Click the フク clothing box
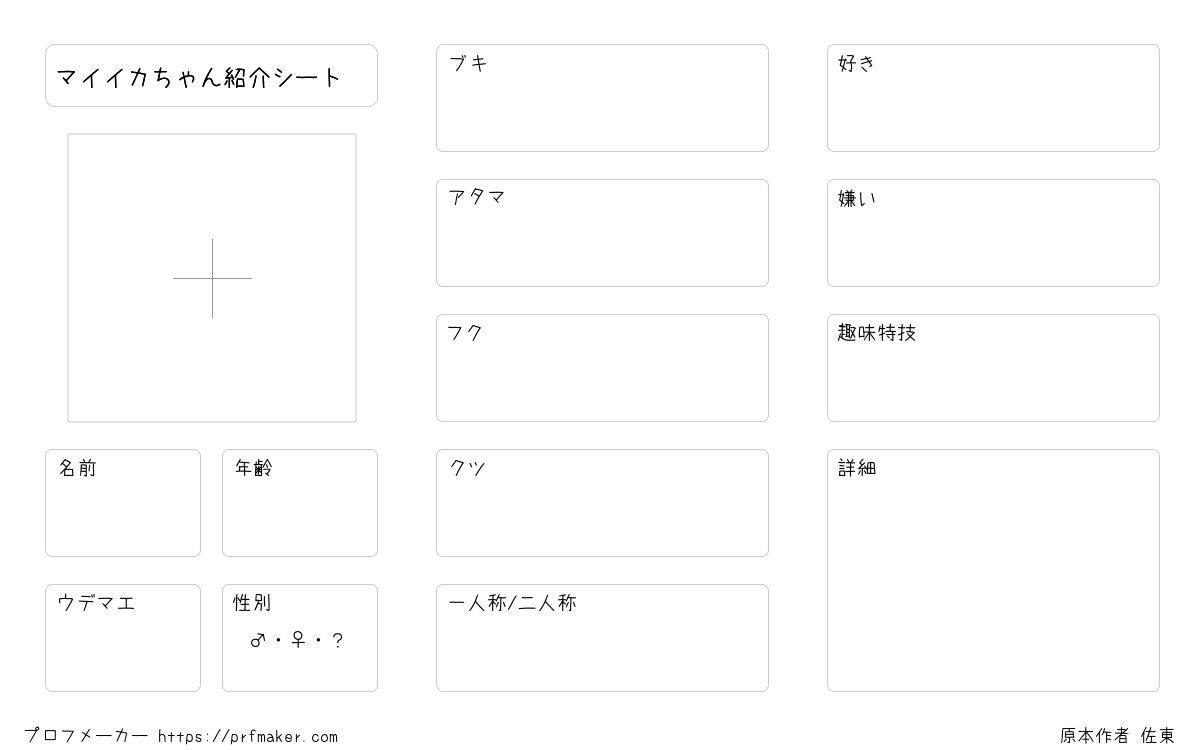This screenshot has width=1200, height=750. 602,368
